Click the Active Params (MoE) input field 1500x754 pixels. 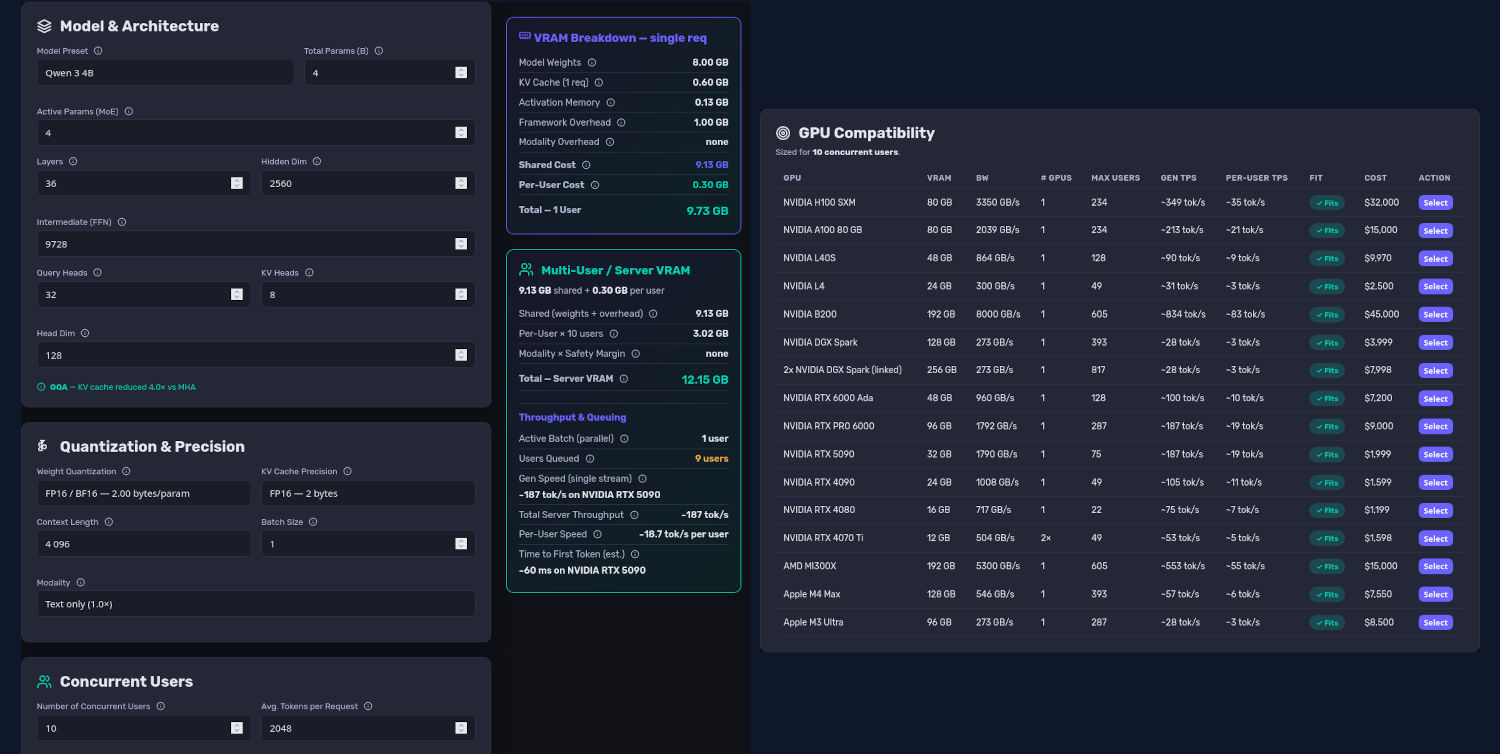[x=256, y=133]
